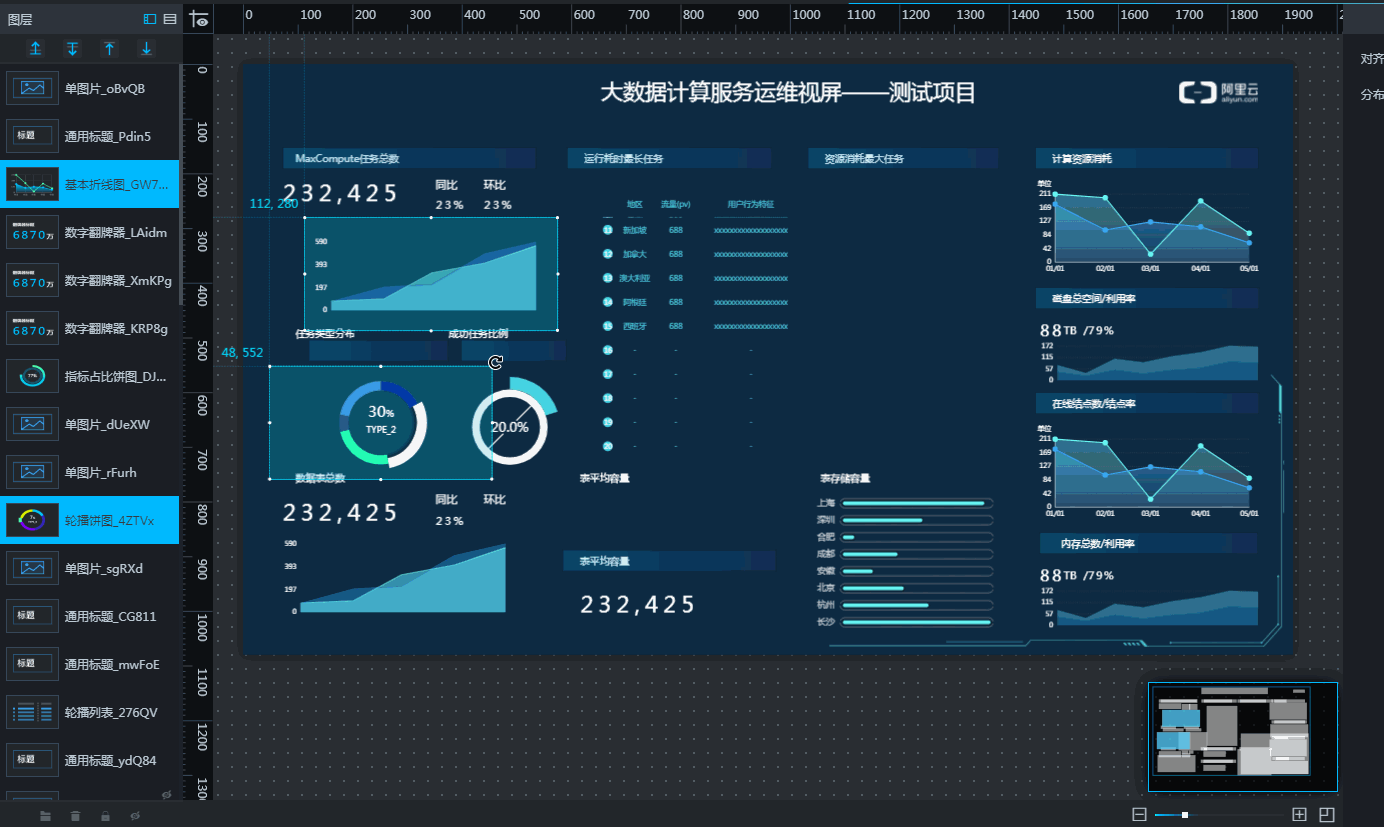Select layer 通用标题_mwFoE
Screen dimensions: 1384x827
(x=90, y=664)
